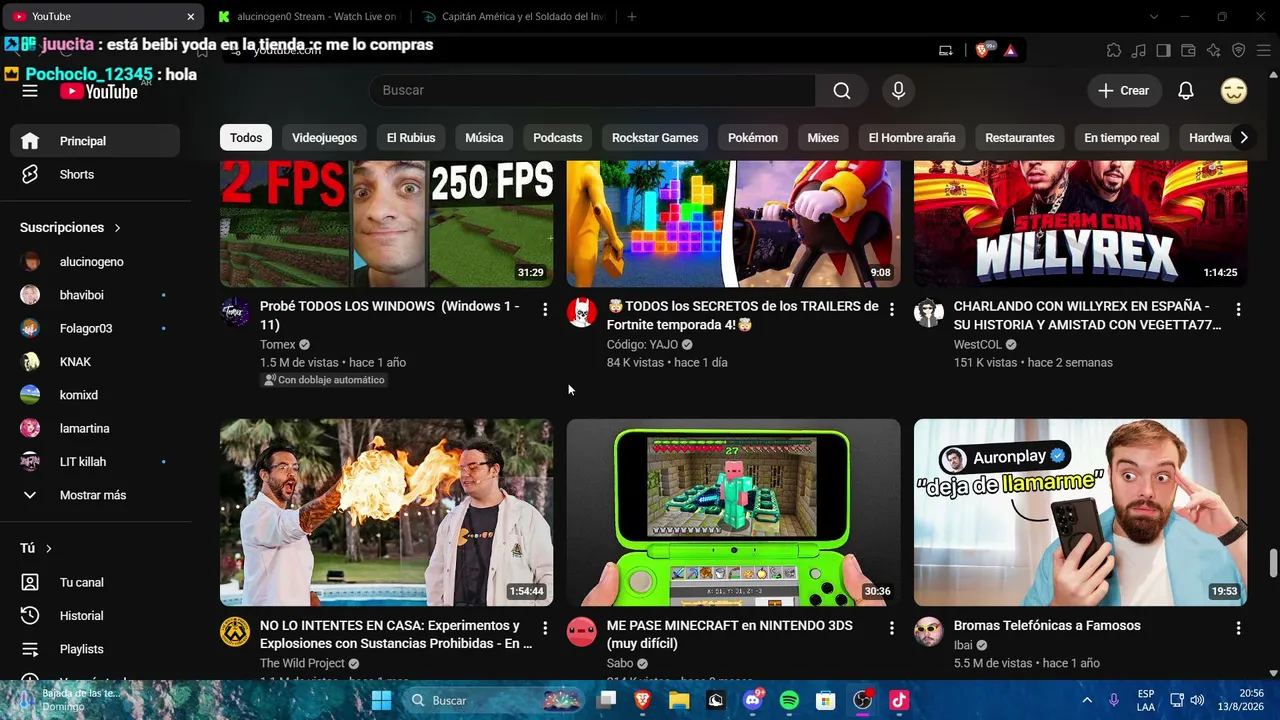Expand subscriptions with Mostrar más
1280x720 pixels.
tap(95, 495)
